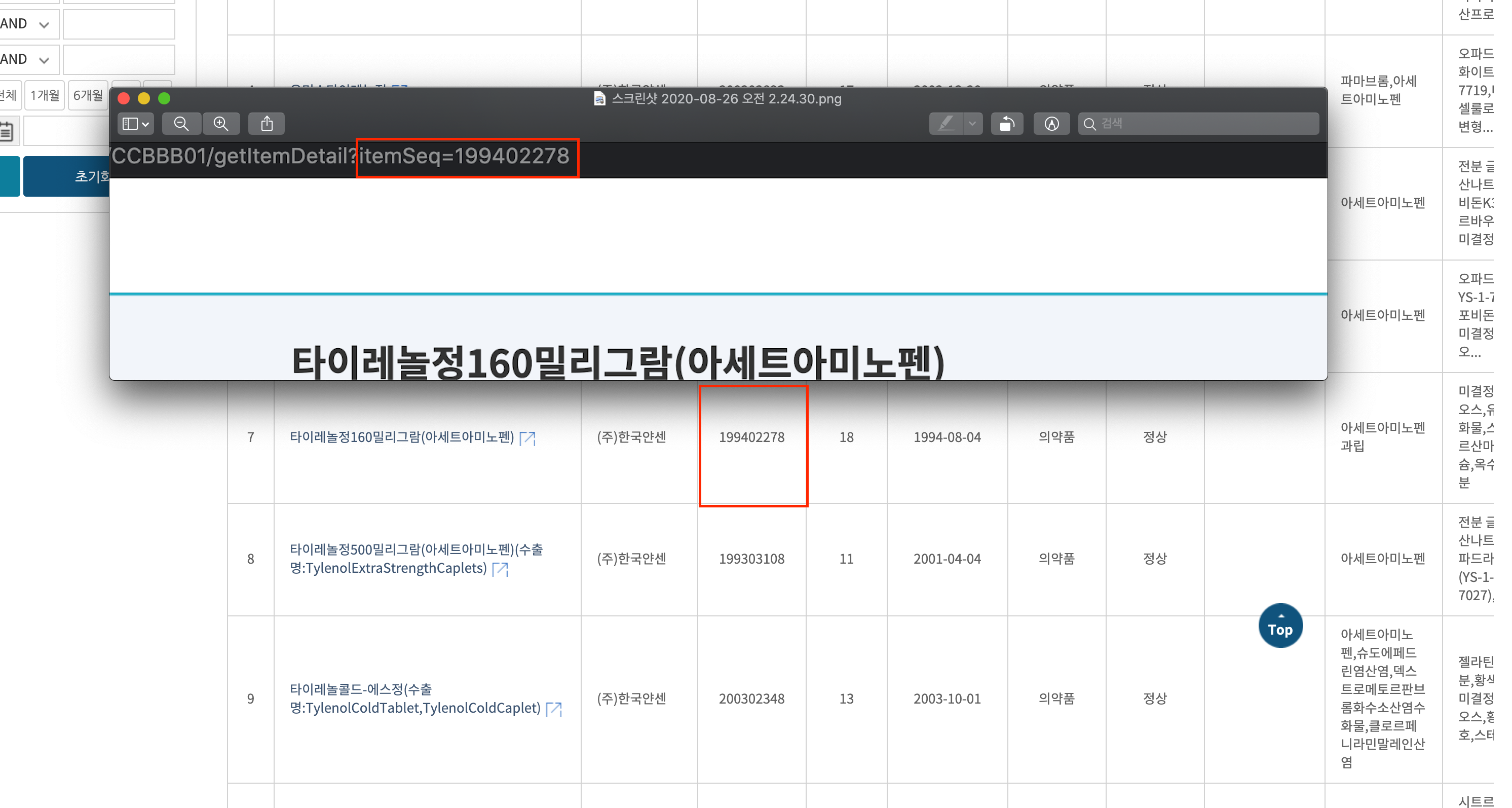Expand the first AND operator dropdown
Screen dimensions: 1512x808
click(x=26, y=24)
